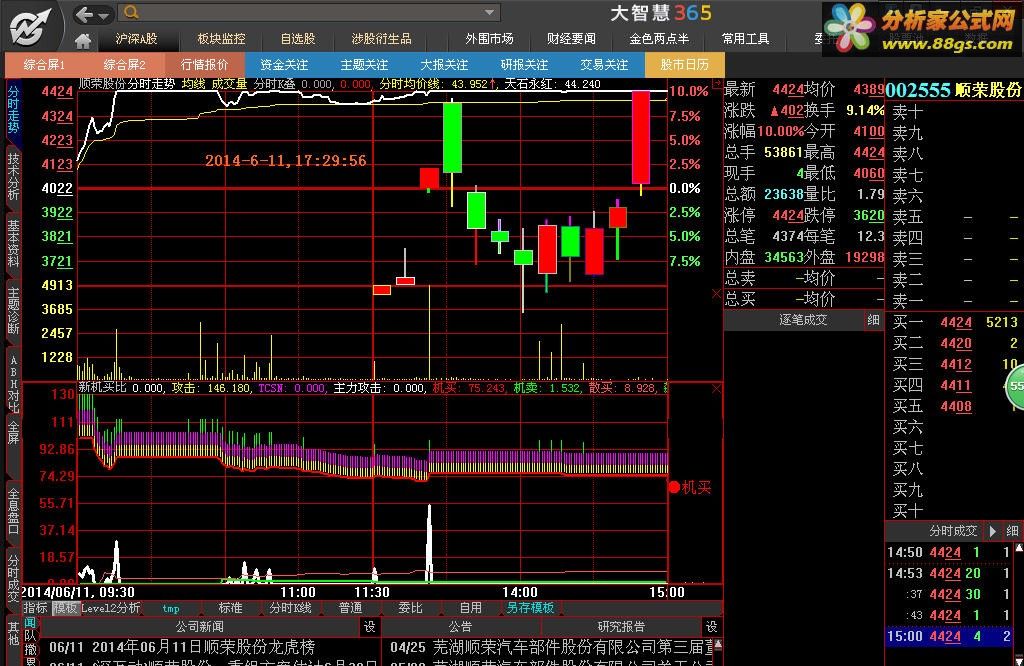Open the 板块监控 menu
The height and width of the screenshot is (666, 1024).
[221, 39]
